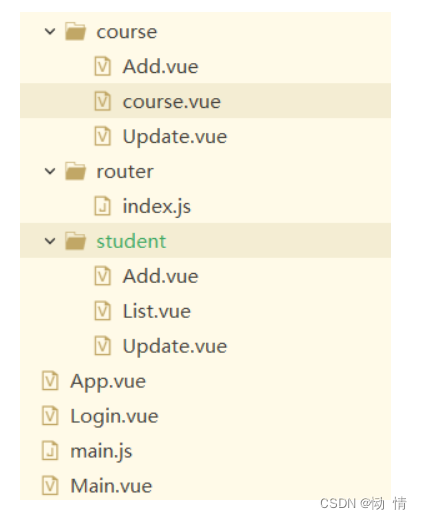The width and height of the screenshot is (422, 519).
Task: Open Update.vue under the course folder
Action: pyautogui.click(x=175, y=137)
